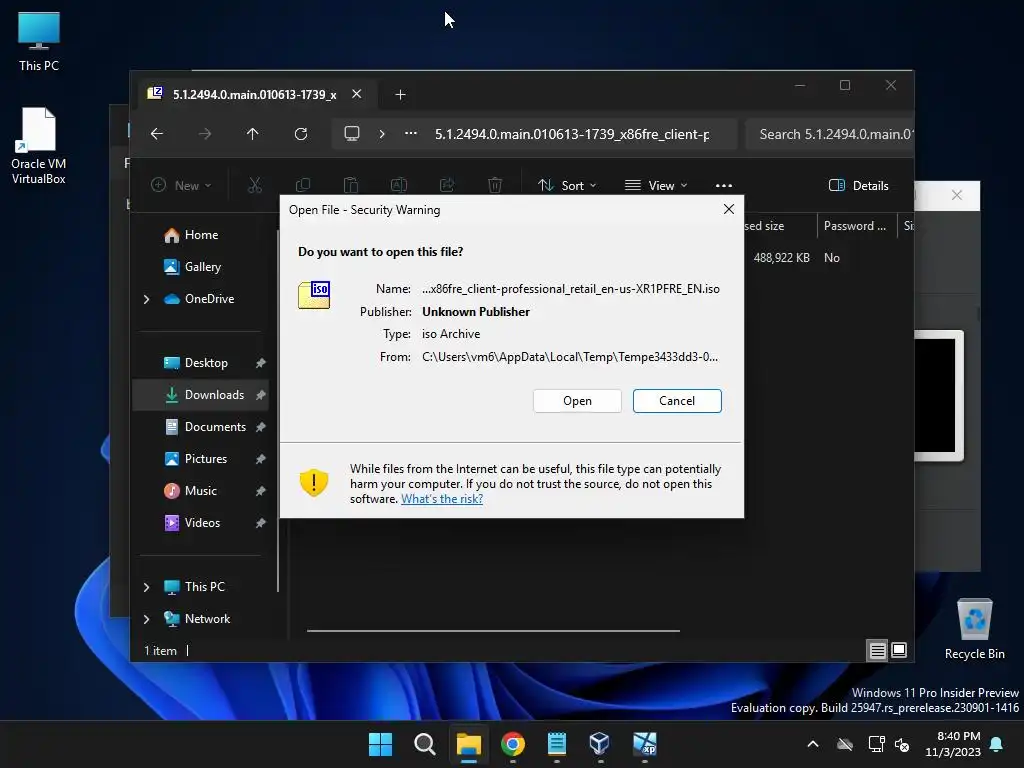The width and height of the screenshot is (1024, 768).
Task: Click the Cut scissors icon
Action: pyautogui.click(x=255, y=185)
